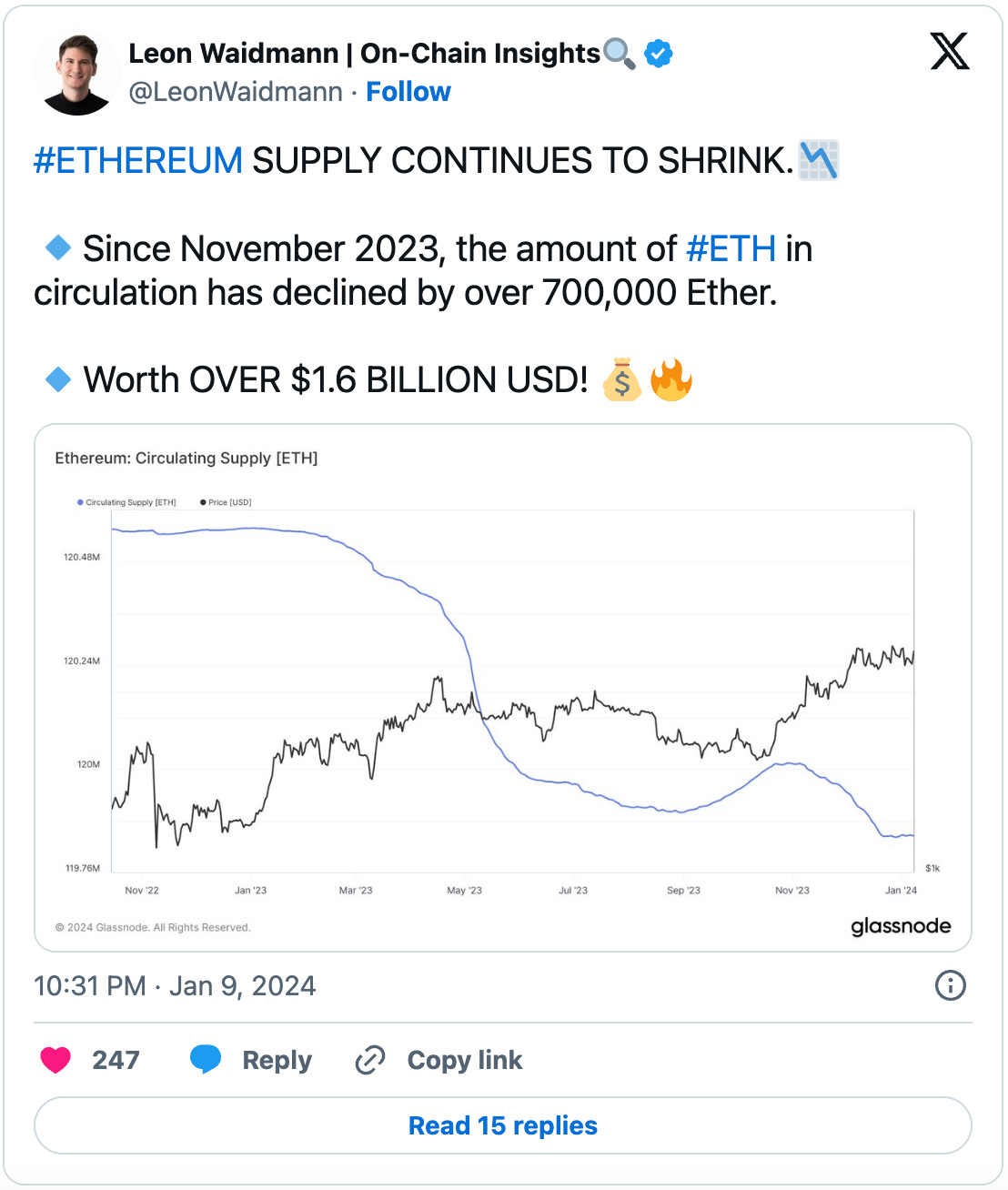Open Leon Waidmann's display name

pyautogui.click(x=364, y=54)
